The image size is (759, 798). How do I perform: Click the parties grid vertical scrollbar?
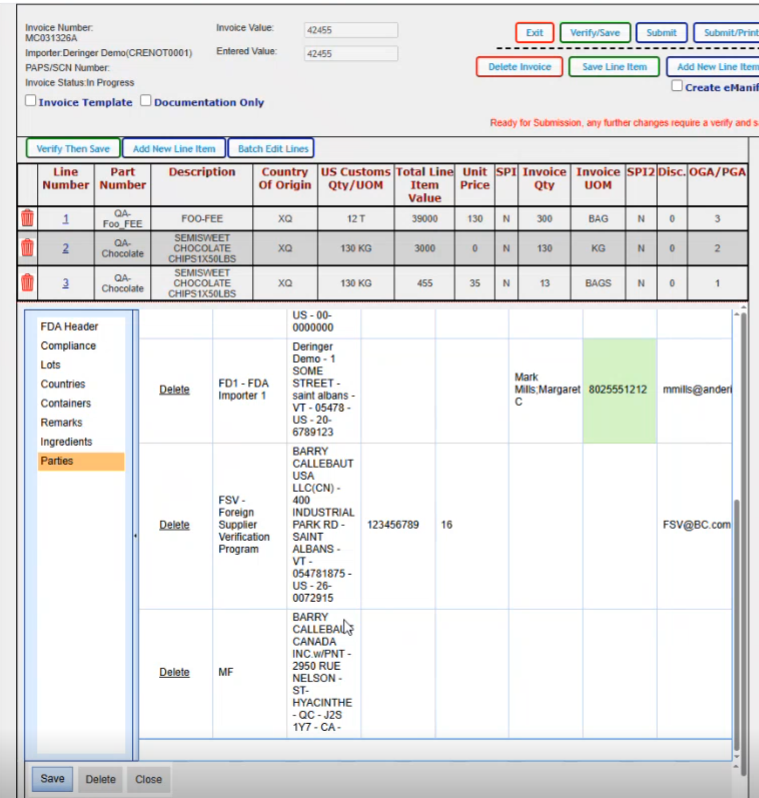pos(739,600)
